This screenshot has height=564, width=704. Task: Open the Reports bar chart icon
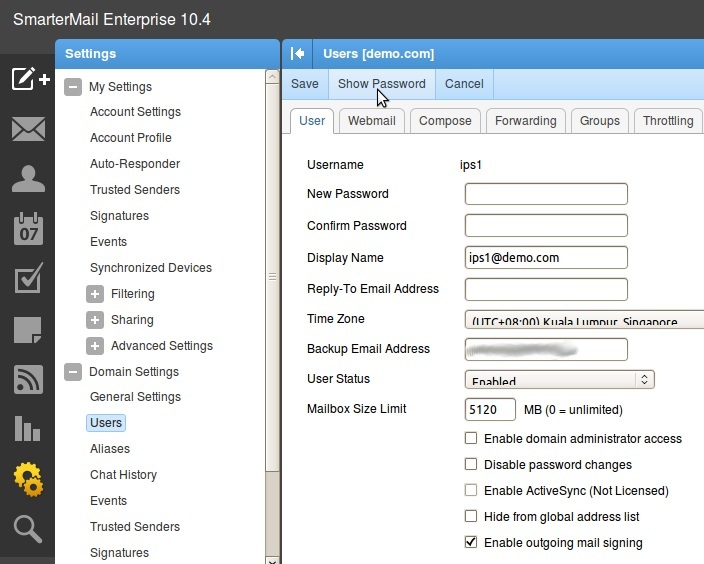(27, 428)
